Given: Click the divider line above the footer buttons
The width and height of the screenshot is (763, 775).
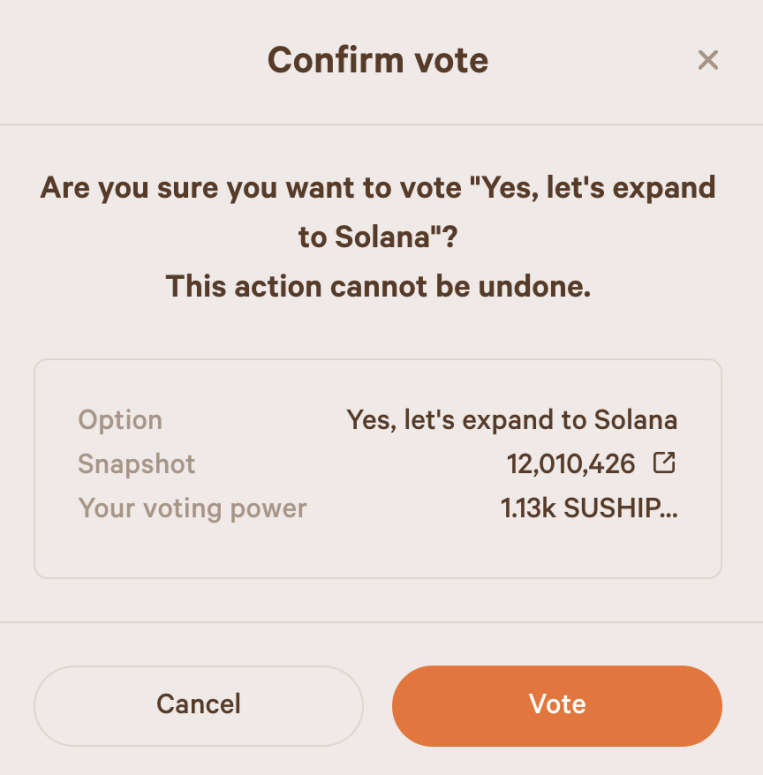Looking at the screenshot, I should tap(377, 622).
